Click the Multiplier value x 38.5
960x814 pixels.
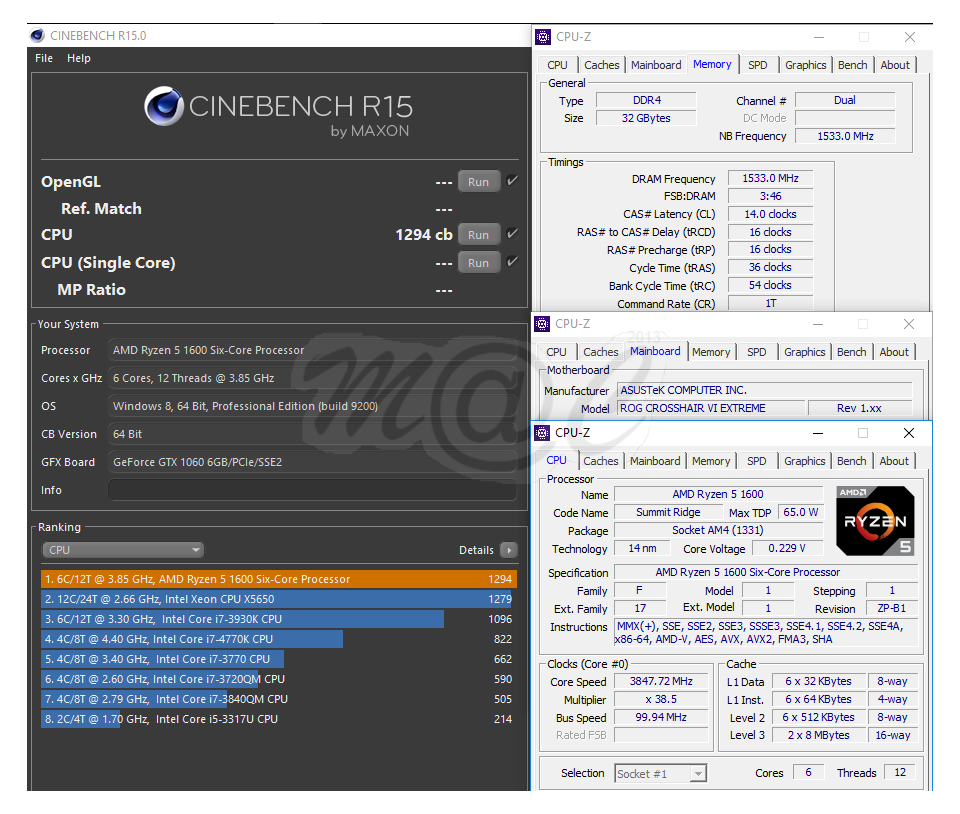tap(661, 699)
